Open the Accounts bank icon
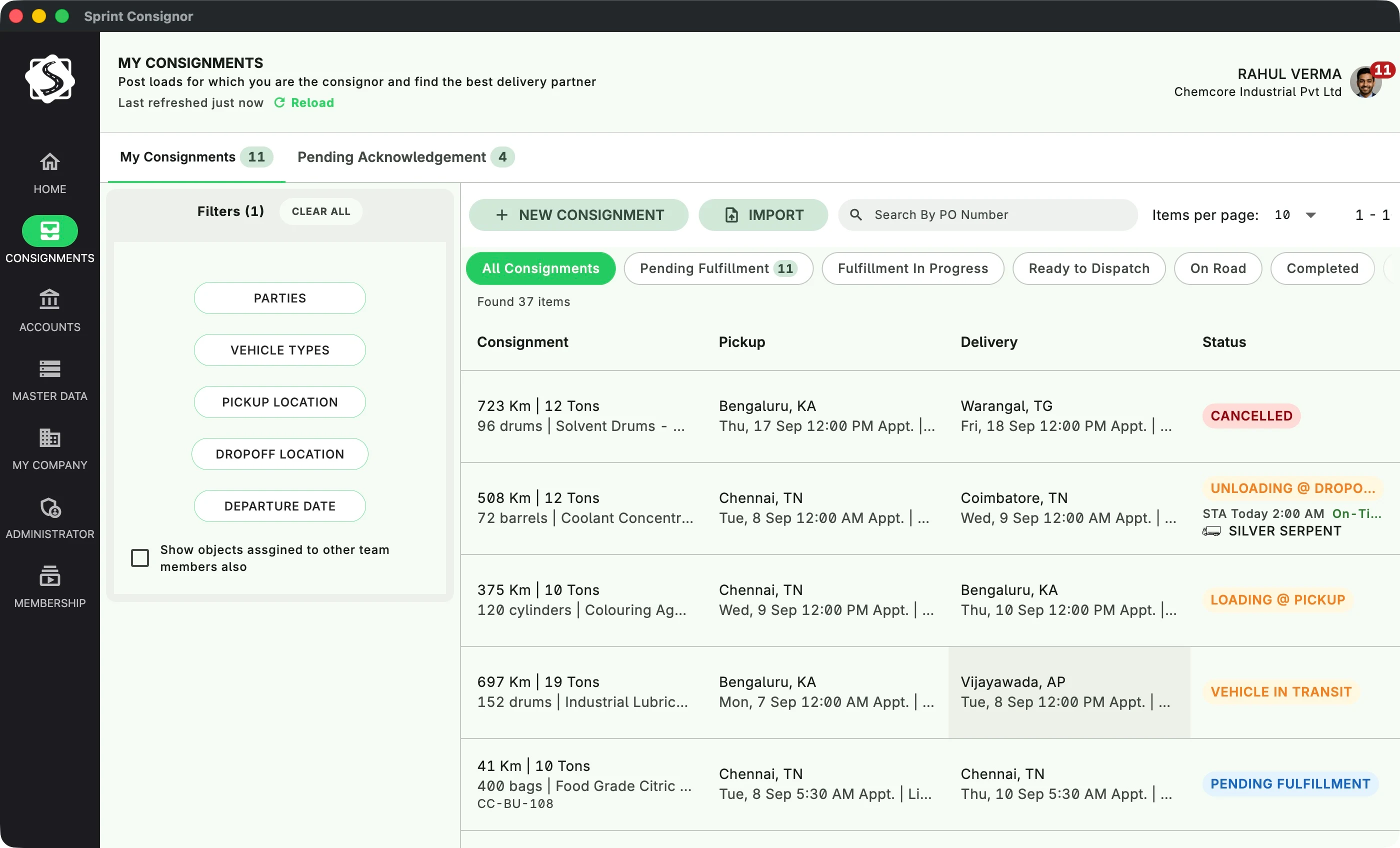Image resolution: width=1400 pixels, height=848 pixels. coord(49,299)
